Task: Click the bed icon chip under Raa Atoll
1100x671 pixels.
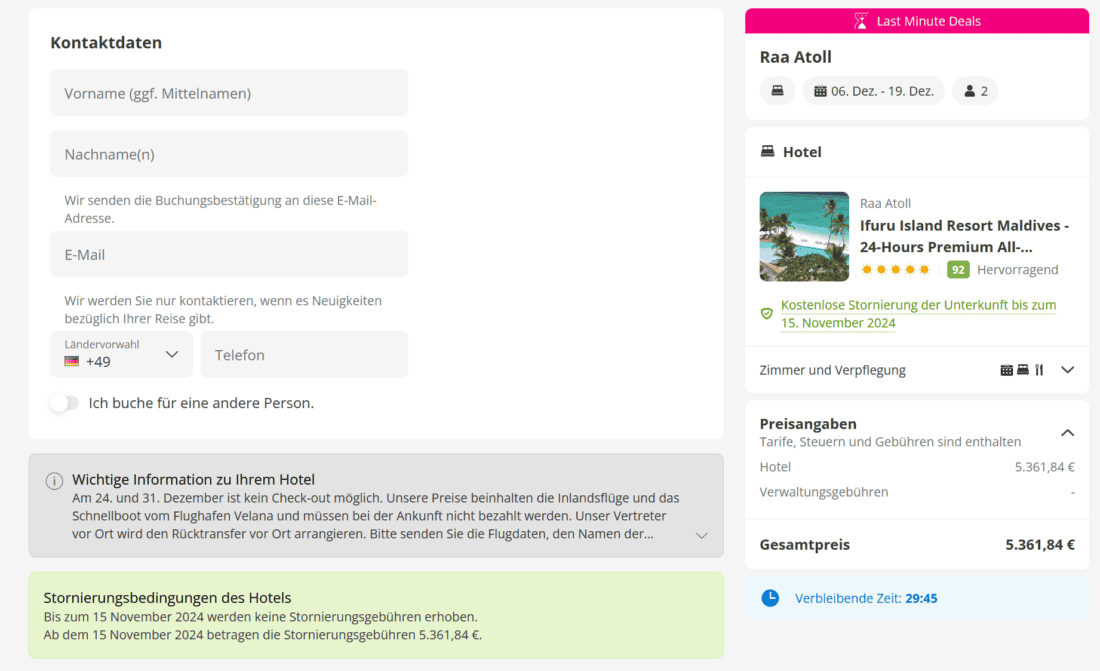Action: 777,91
